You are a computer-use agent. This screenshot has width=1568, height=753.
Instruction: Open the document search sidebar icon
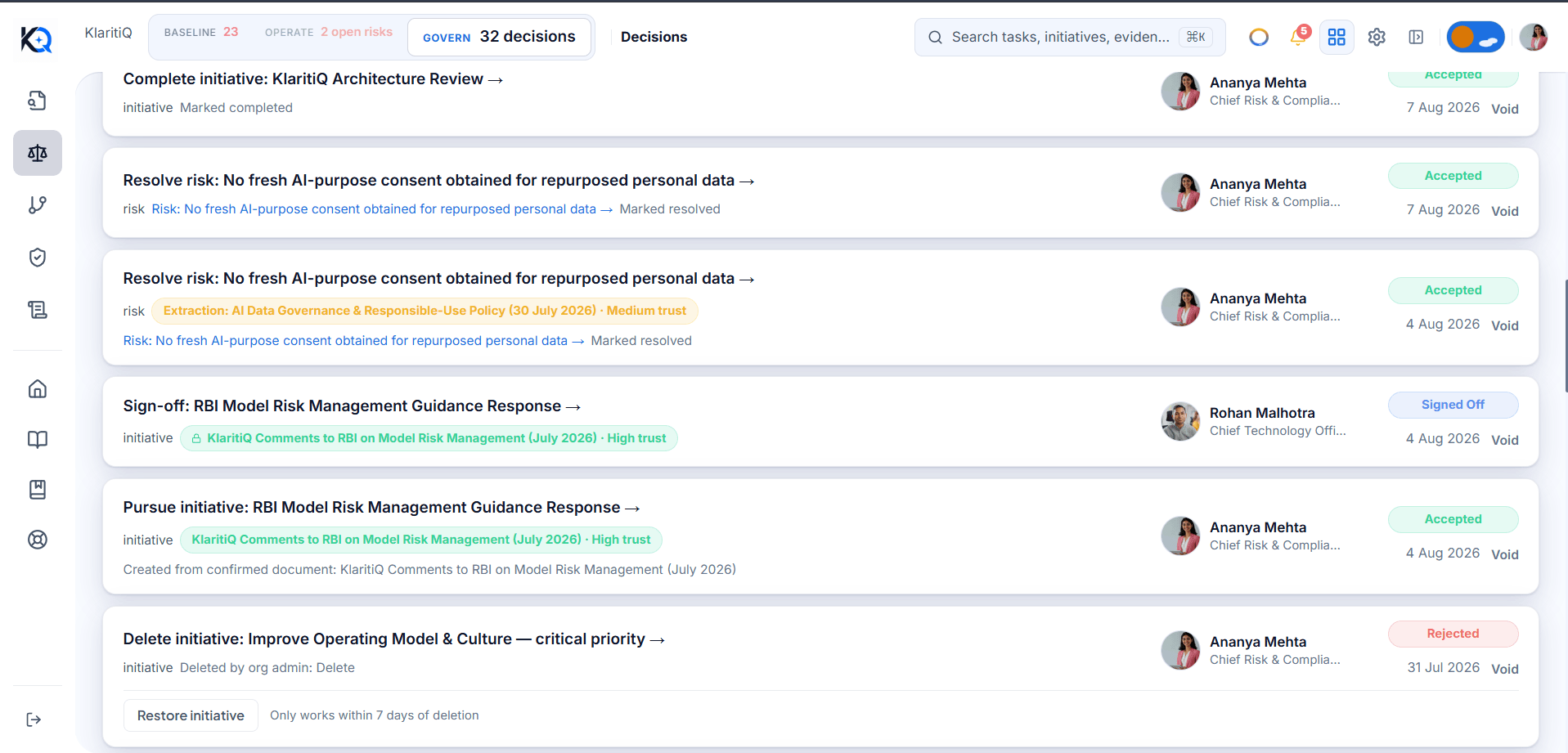pos(38,101)
